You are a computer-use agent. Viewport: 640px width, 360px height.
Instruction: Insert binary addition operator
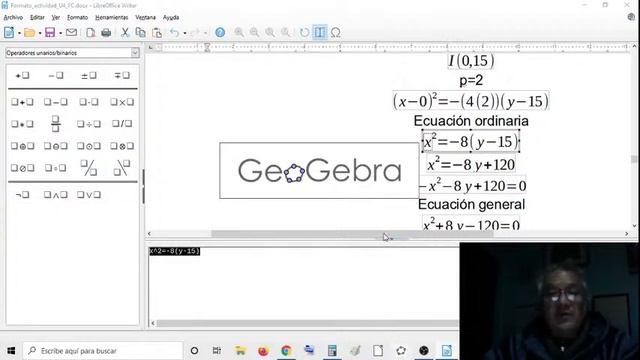22,102
